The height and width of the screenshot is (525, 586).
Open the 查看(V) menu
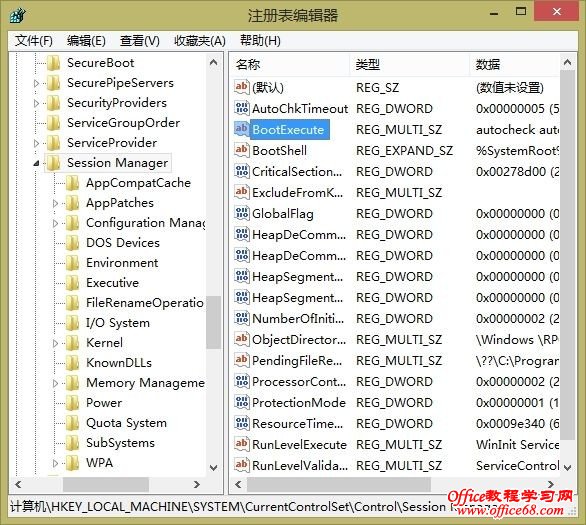tap(140, 40)
